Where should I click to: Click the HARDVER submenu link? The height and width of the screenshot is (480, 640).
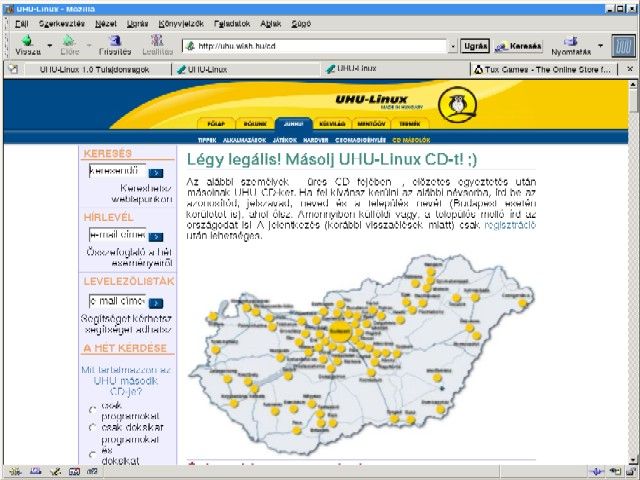316,140
